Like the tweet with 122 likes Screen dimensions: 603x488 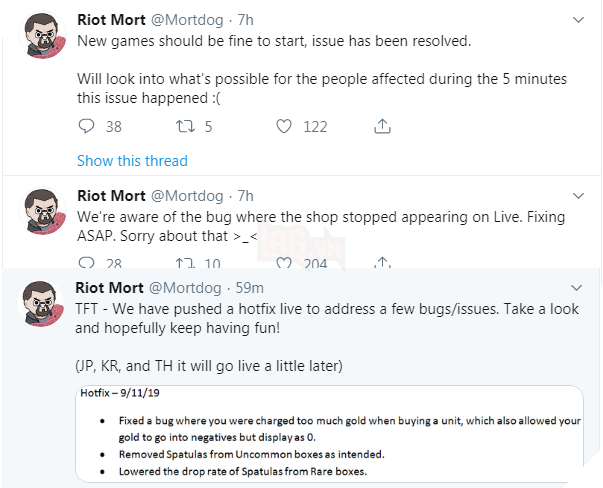(284, 126)
